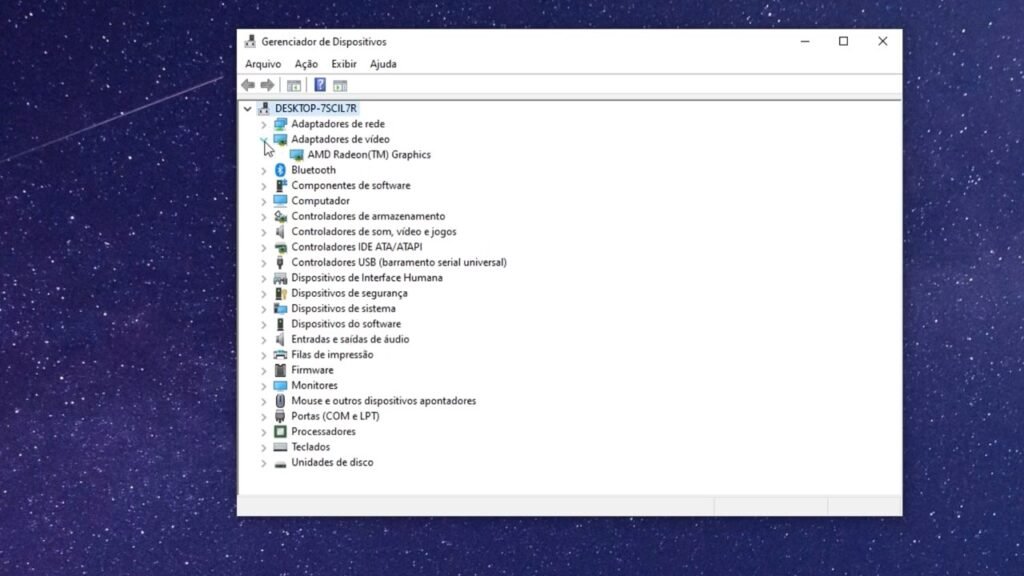1024x576 pixels.
Task: Click the Teclados keyboard icon
Action: tap(280, 447)
